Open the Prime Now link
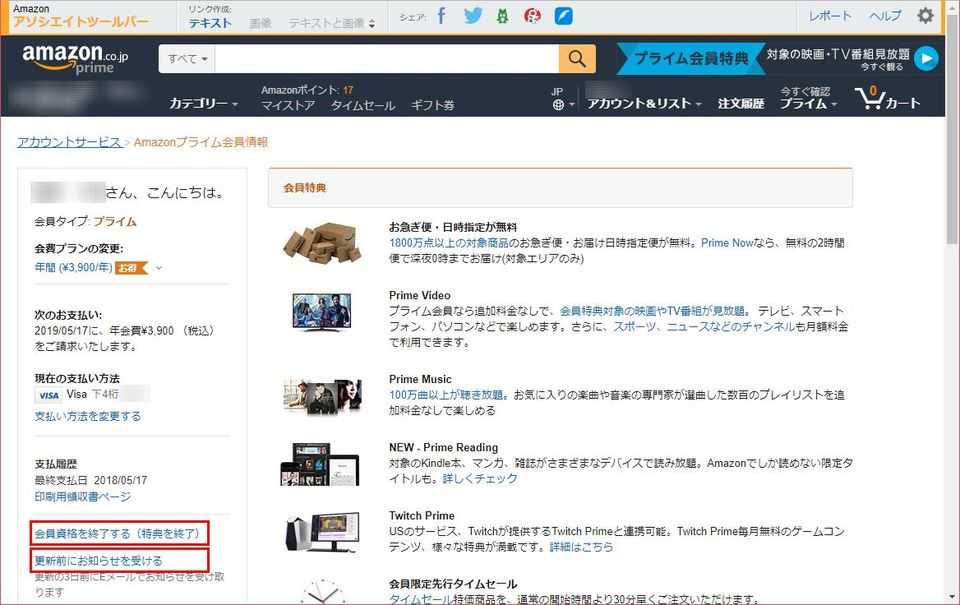The width and height of the screenshot is (960, 605). tap(727, 243)
